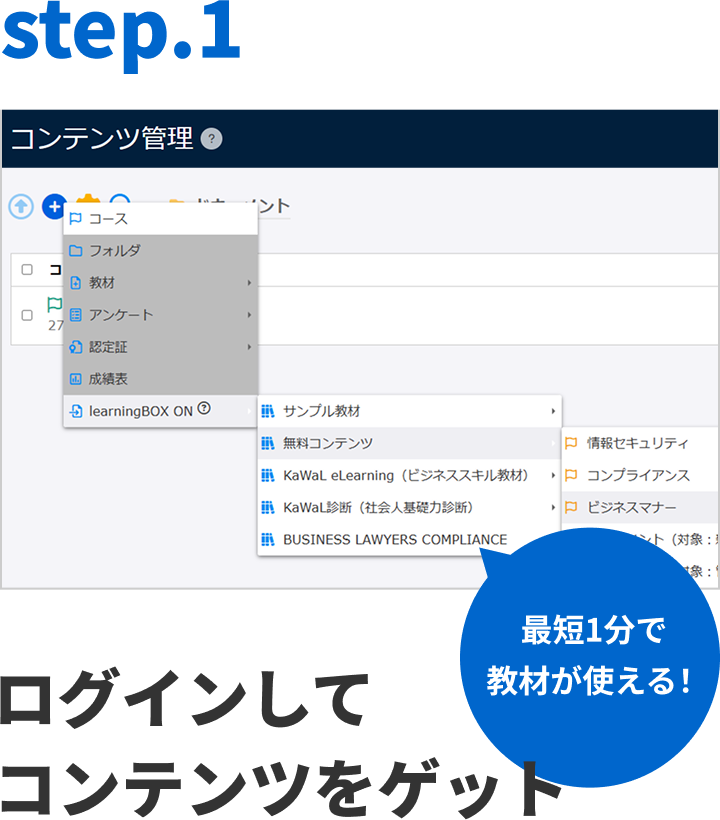Check the checkbox on the first content row
The image size is (720, 820).
tap(27, 315)
